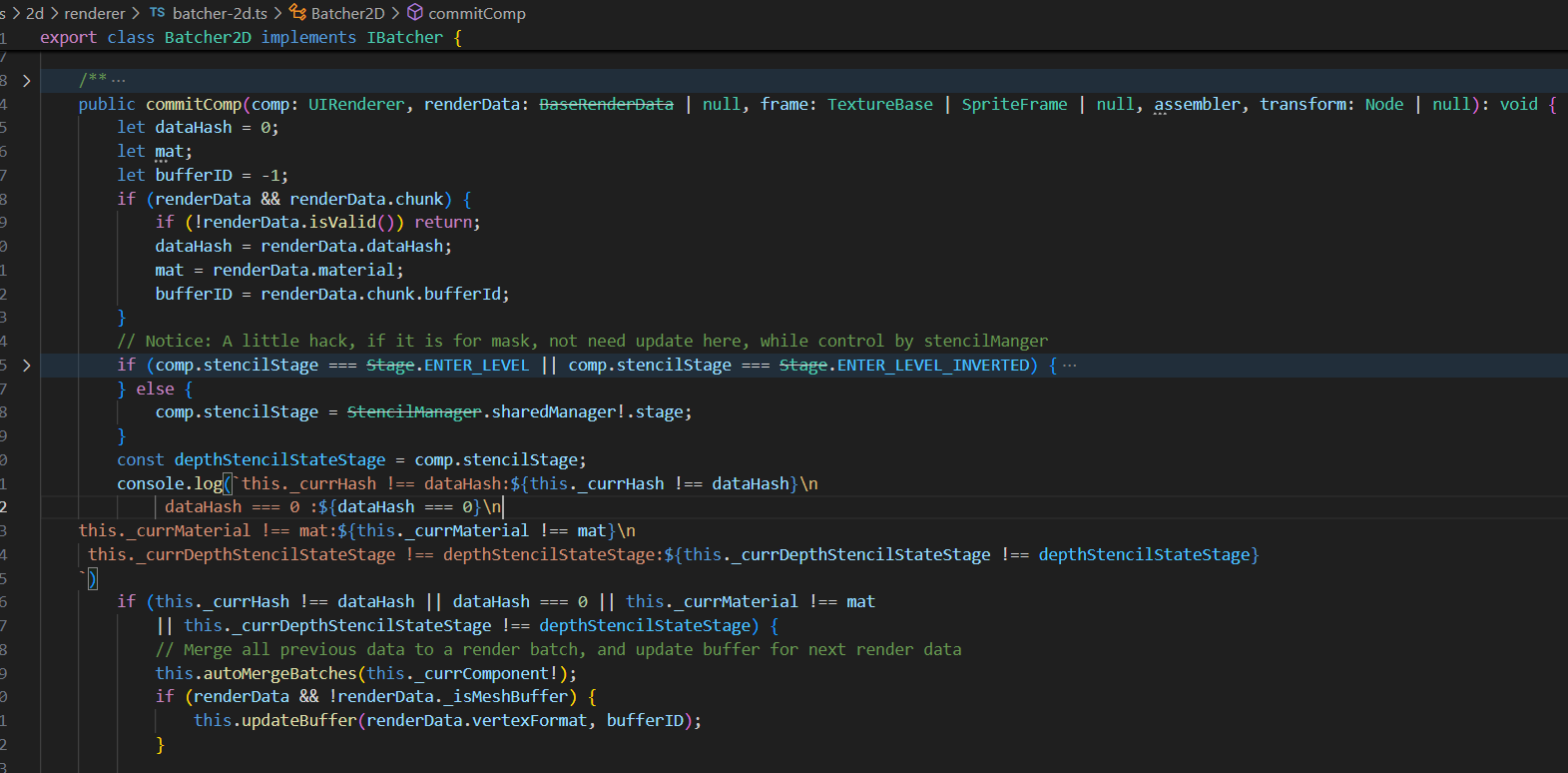Click the !renderData._isMeshBuffer condition
Image resolution: width=1568 pixels, height=773 pixels.
pos(448,697)
